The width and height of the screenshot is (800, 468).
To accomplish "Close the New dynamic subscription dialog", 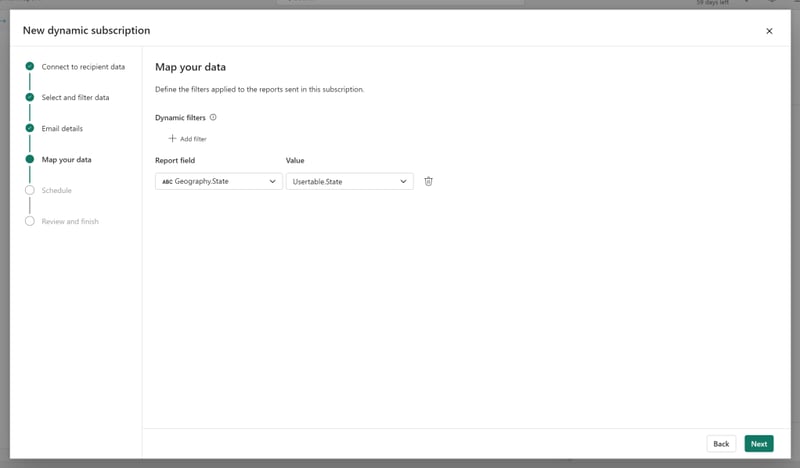I will (769, 31).
